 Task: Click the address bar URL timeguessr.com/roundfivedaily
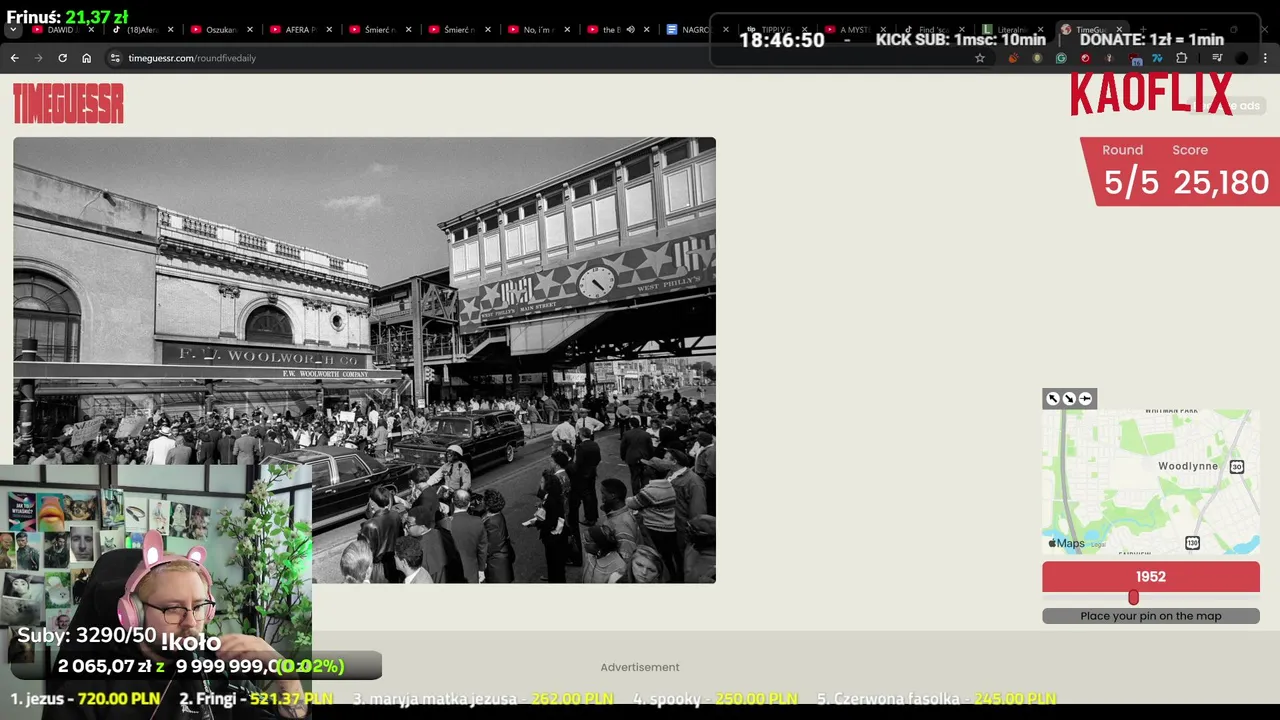coord(192,58)
